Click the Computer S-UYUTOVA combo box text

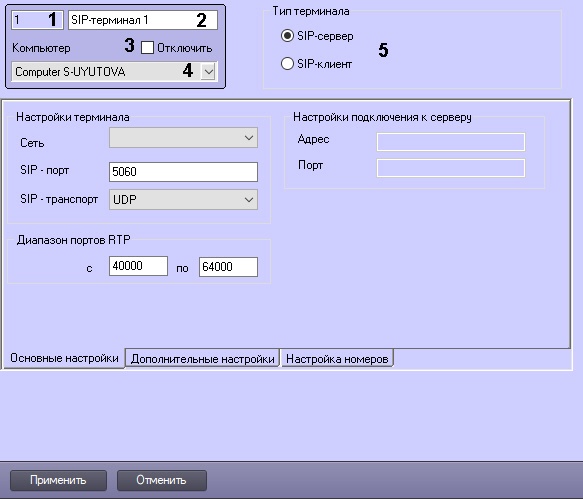coord(70,72)
